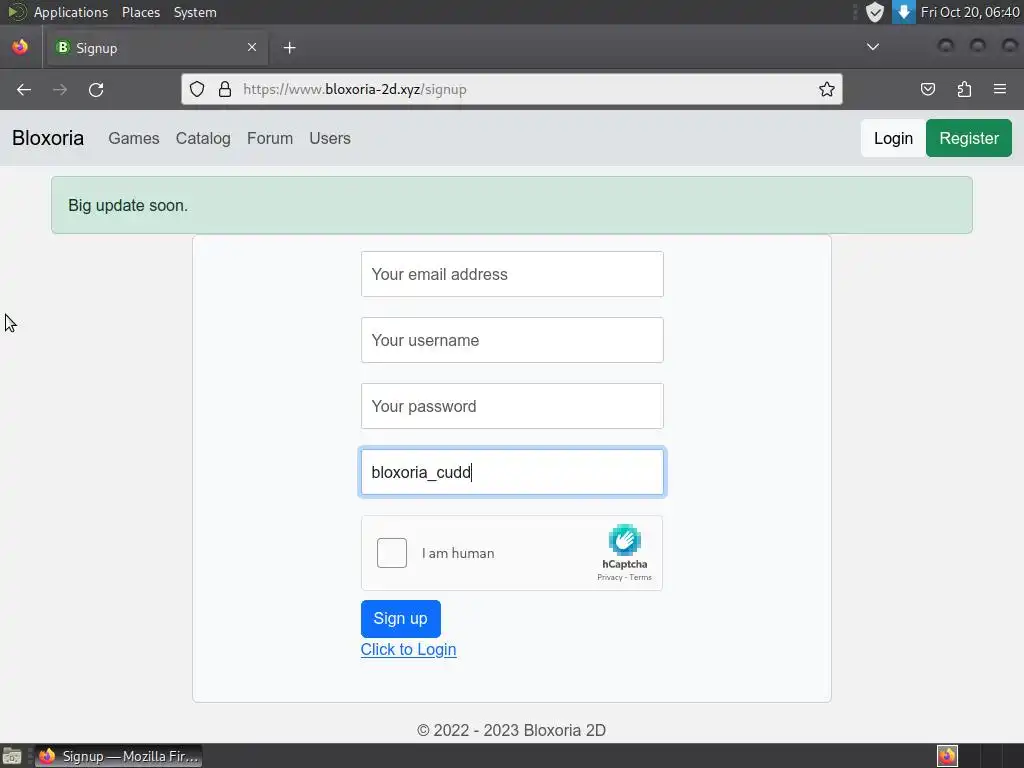
Task: Click the 2022 - 2023 Bloxoria 2D footer text
Action: tap(511, 730)
